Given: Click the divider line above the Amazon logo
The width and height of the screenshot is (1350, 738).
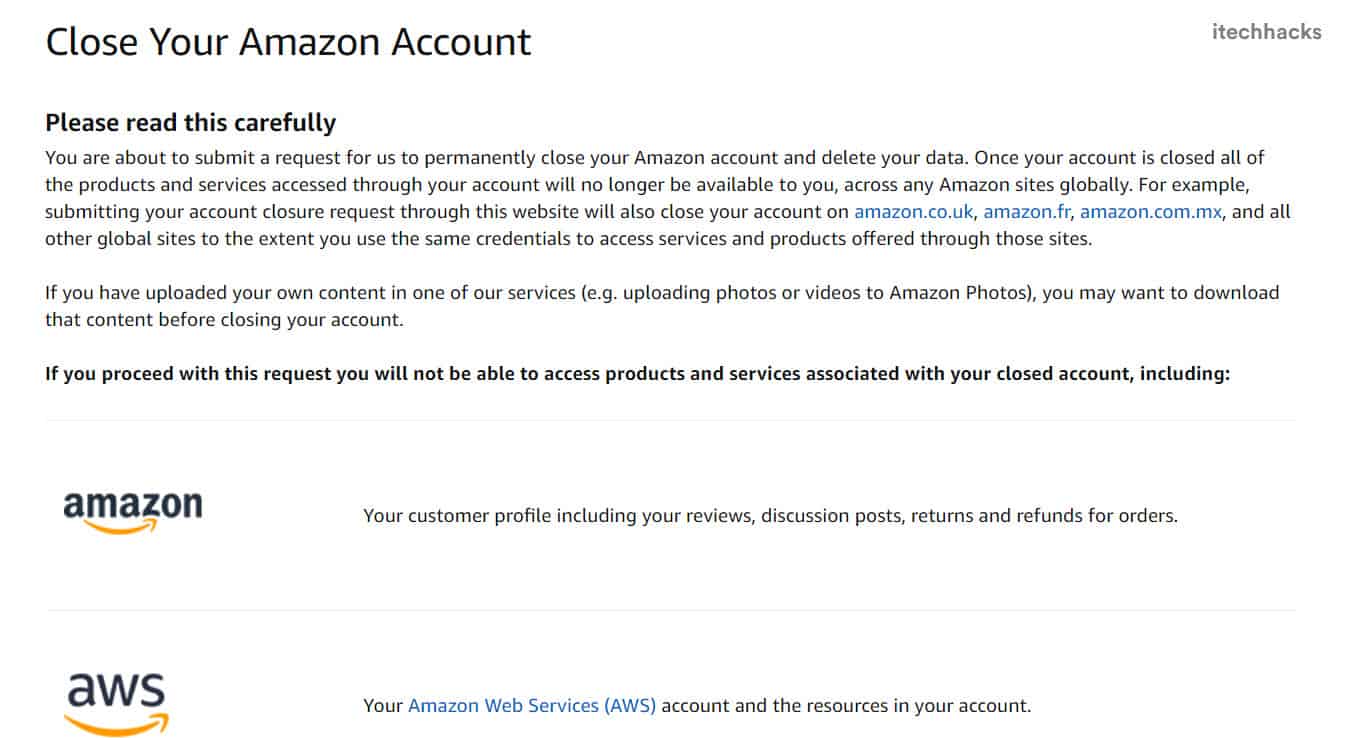Looking at the screenshot, I should click(670, 420).
